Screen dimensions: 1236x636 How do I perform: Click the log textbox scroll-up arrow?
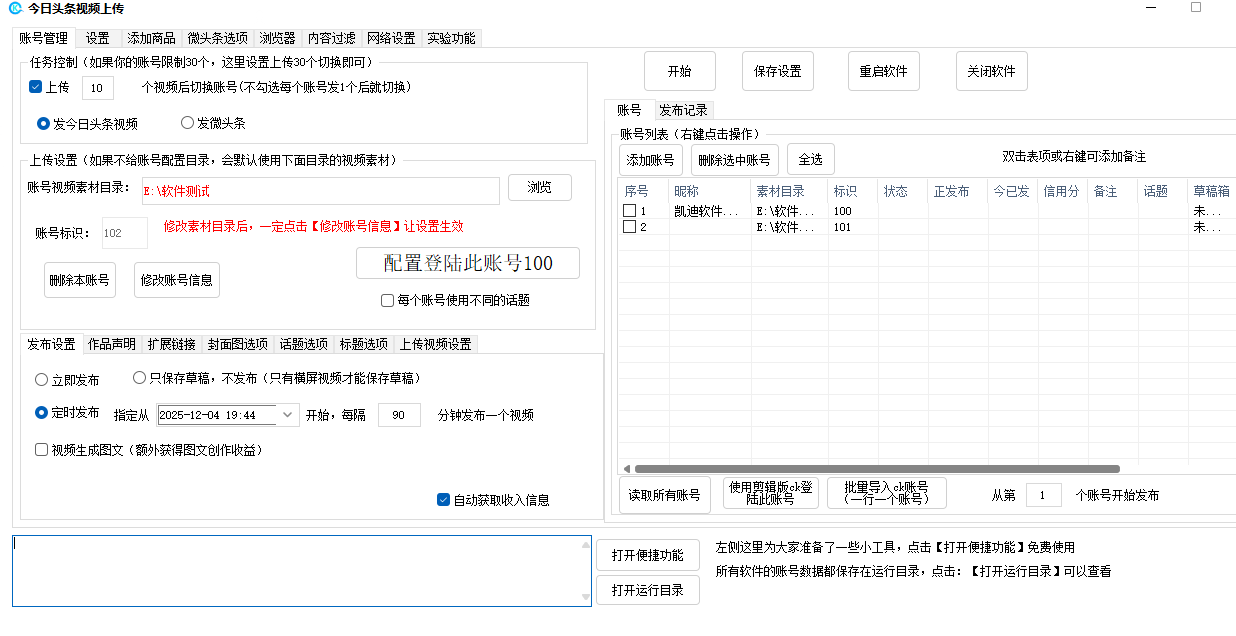coord(585,545)
